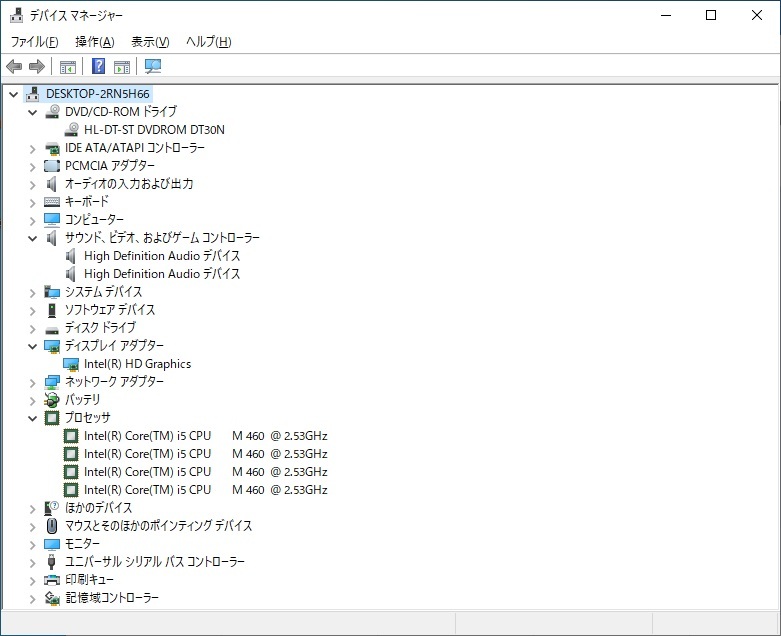
Task: Expand the ネットワーク アダプター category
Action: click(33, 382)
